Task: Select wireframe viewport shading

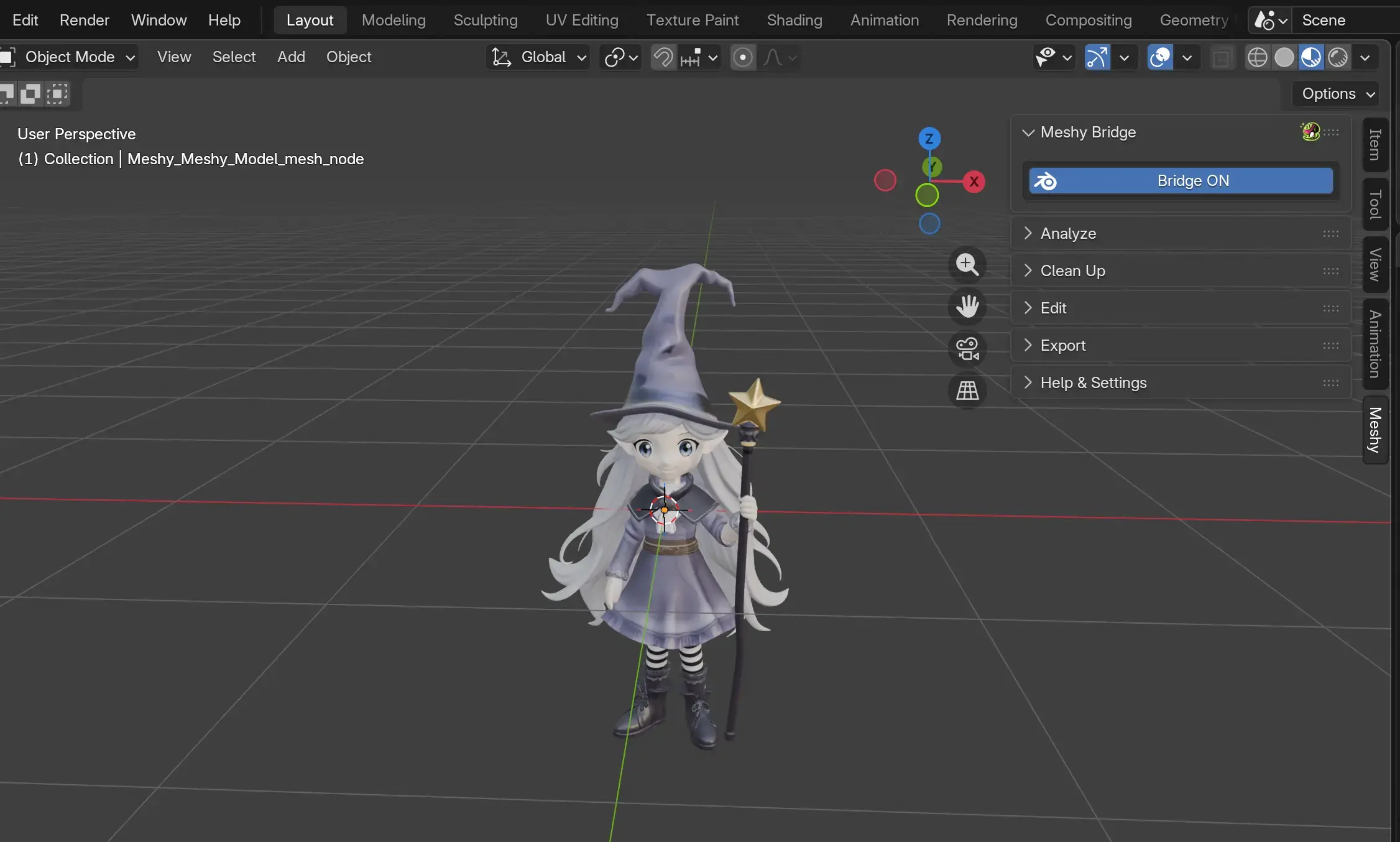Action: coord(1257,58)
